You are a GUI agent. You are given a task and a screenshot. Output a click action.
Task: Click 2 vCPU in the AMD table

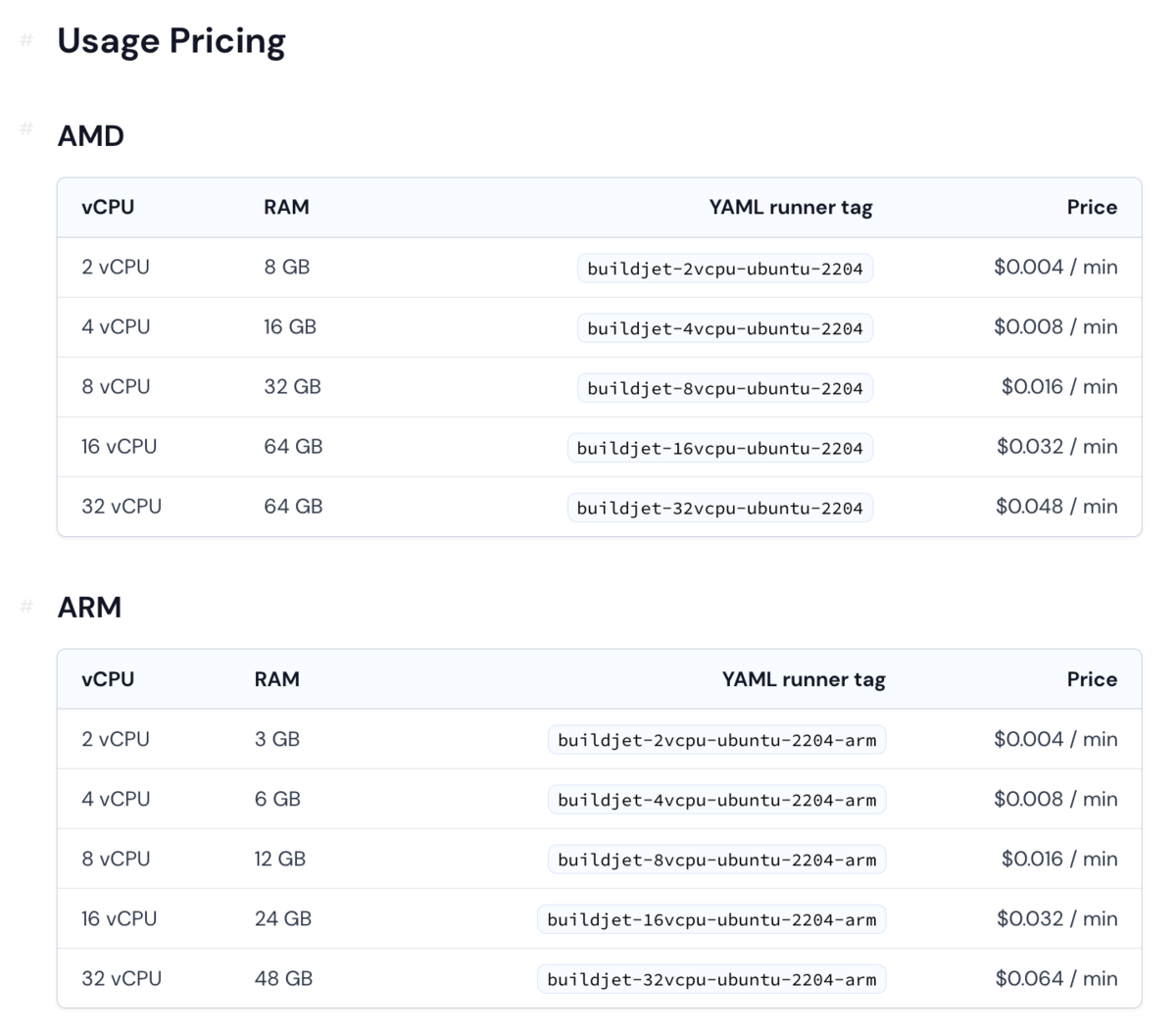(116, 267)
